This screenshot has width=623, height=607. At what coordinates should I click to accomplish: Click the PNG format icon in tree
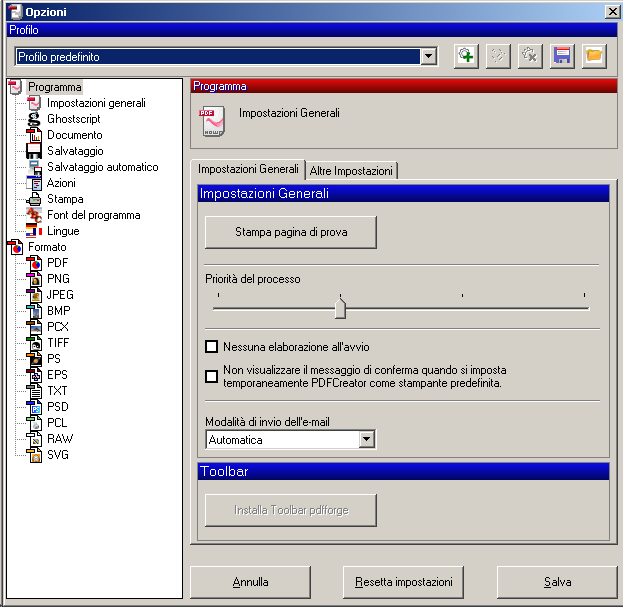(34, 279)
